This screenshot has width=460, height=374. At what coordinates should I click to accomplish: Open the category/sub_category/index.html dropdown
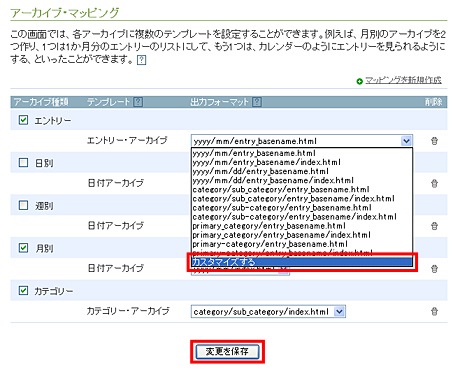268,312
